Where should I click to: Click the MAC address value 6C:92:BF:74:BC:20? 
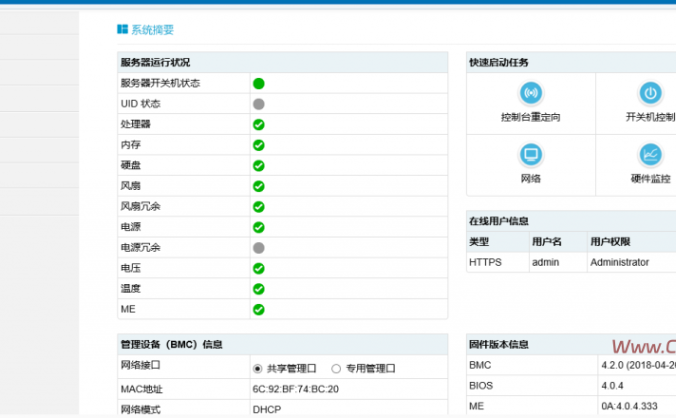[x=296, y=389]
